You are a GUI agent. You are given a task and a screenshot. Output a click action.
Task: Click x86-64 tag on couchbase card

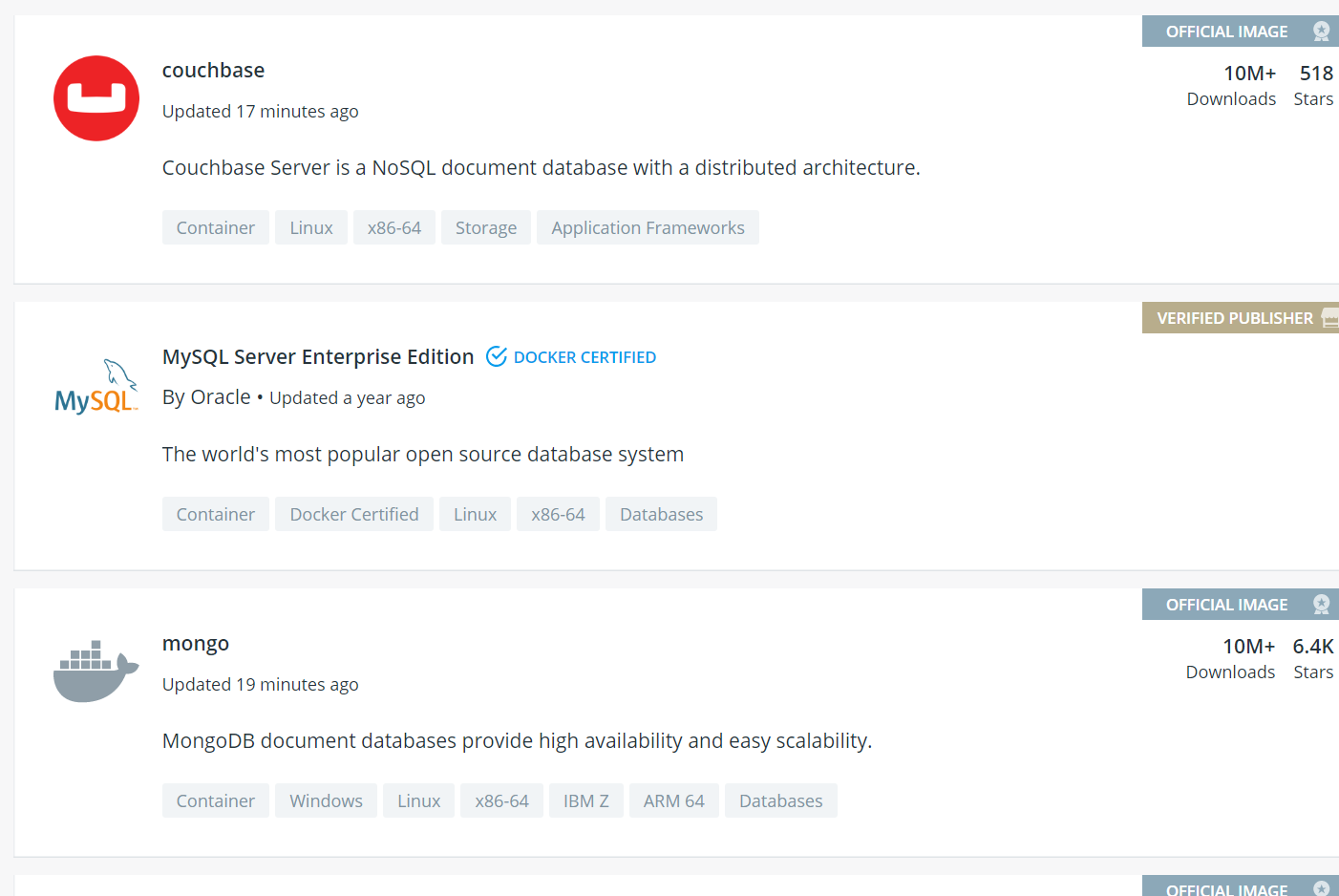pos(394,227)
